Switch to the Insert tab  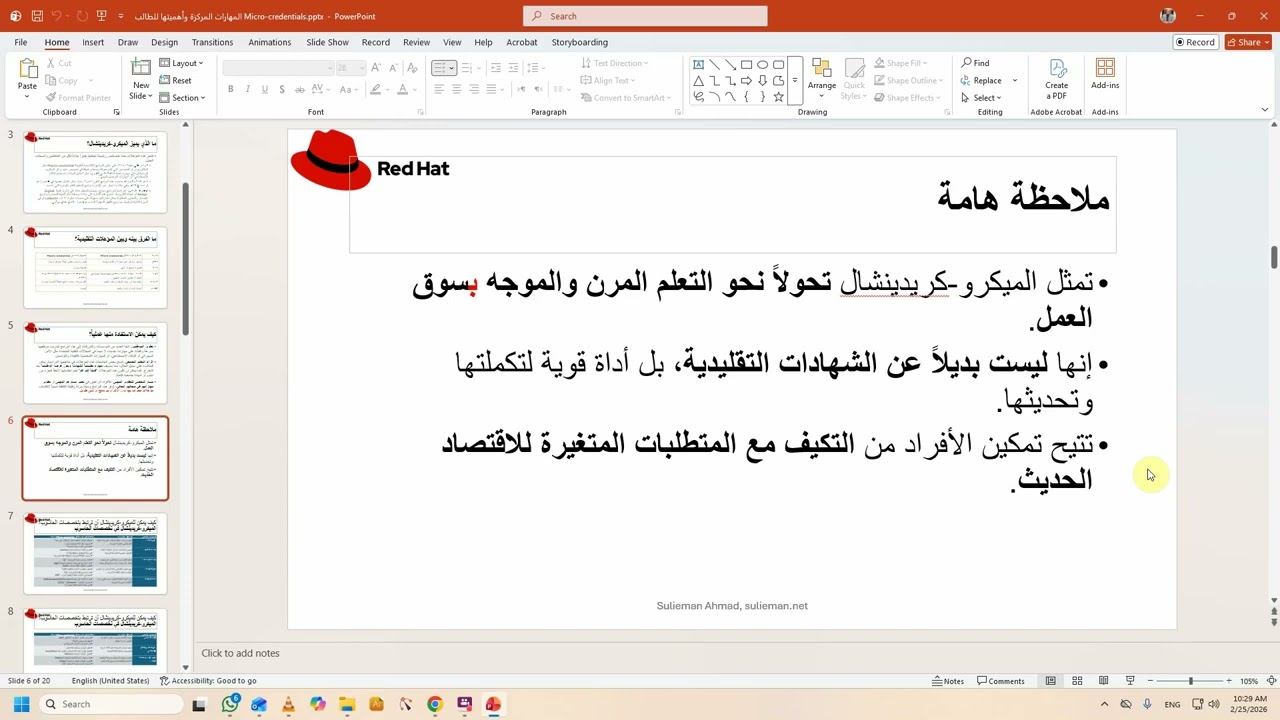tap(93, 42)
